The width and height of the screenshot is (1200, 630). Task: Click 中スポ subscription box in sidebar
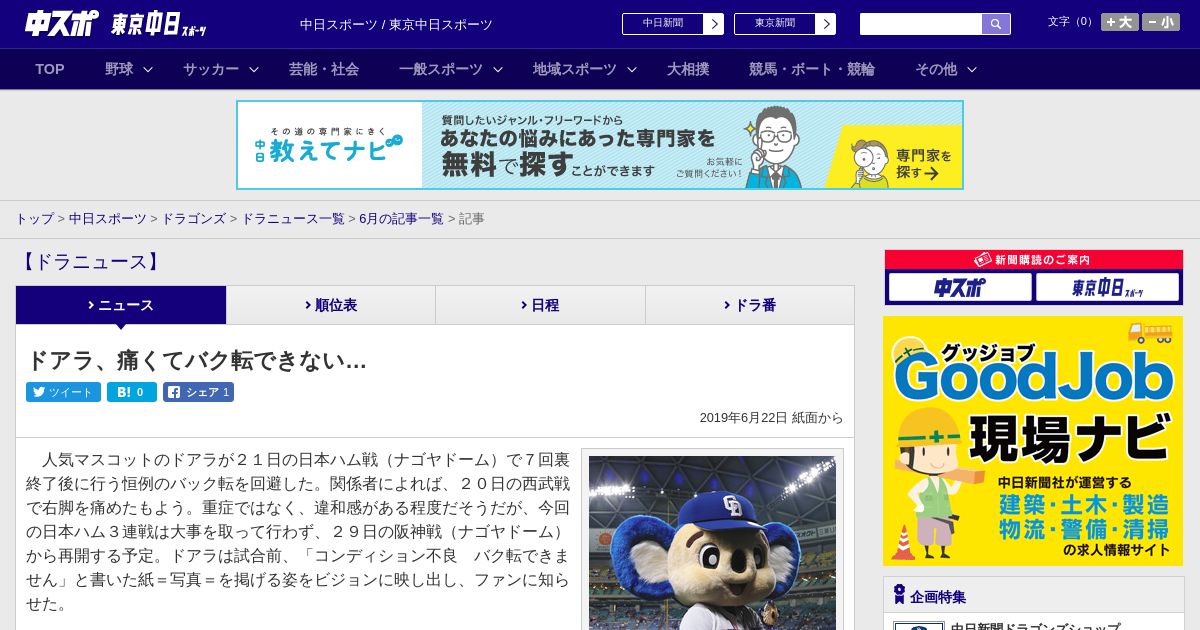960,287
